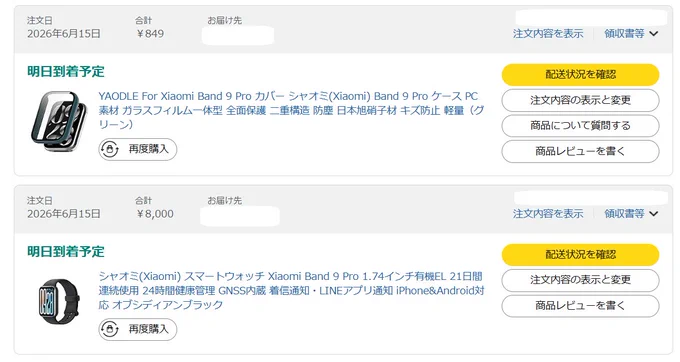Click 注文内容の表示と変更 for the YAODLE cover
This screenshot has width=680, height=362.
(580, 100)
